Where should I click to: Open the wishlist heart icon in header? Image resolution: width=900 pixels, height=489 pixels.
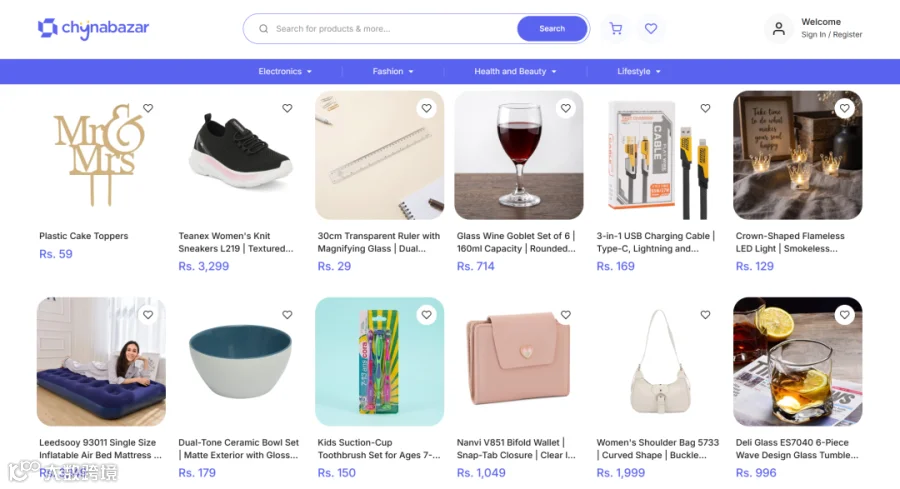[x=651, y=29]
